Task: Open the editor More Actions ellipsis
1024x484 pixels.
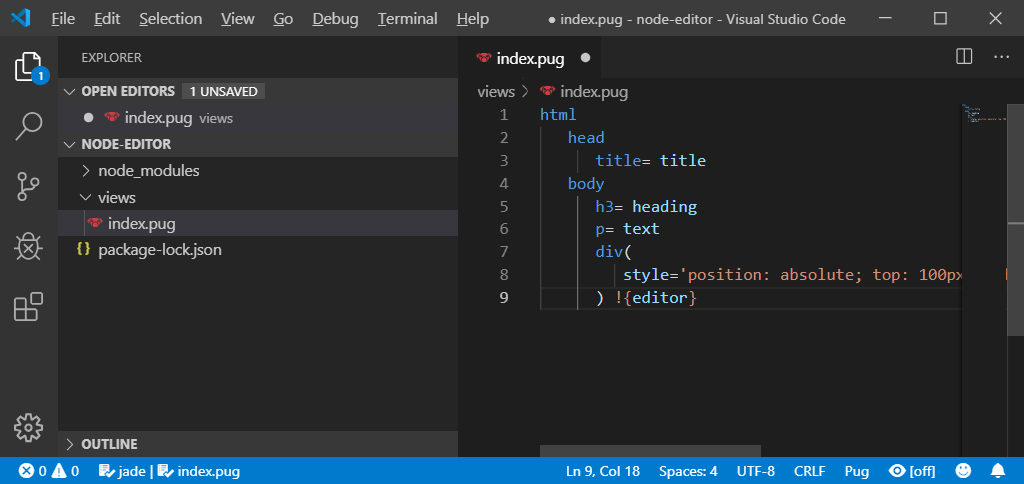Action: (x=1001, y=57)
